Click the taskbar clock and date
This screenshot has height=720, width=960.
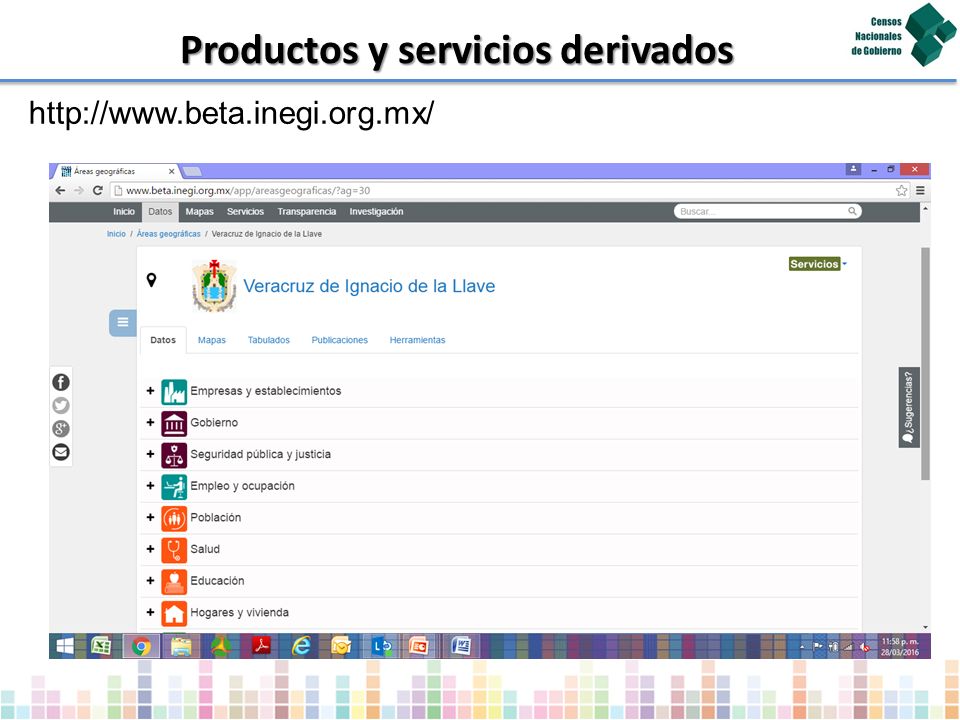click(900, 647)
